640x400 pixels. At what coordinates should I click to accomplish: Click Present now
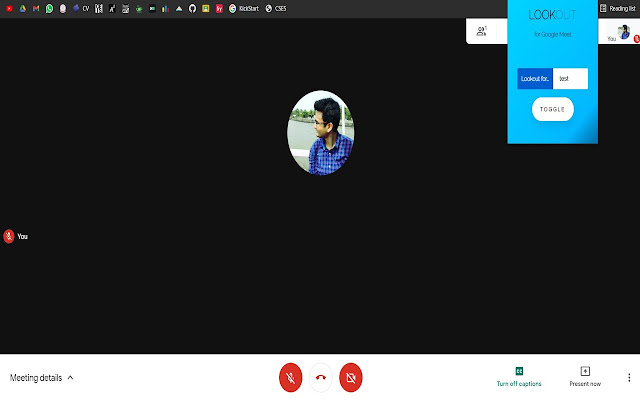tap(585, 377)
